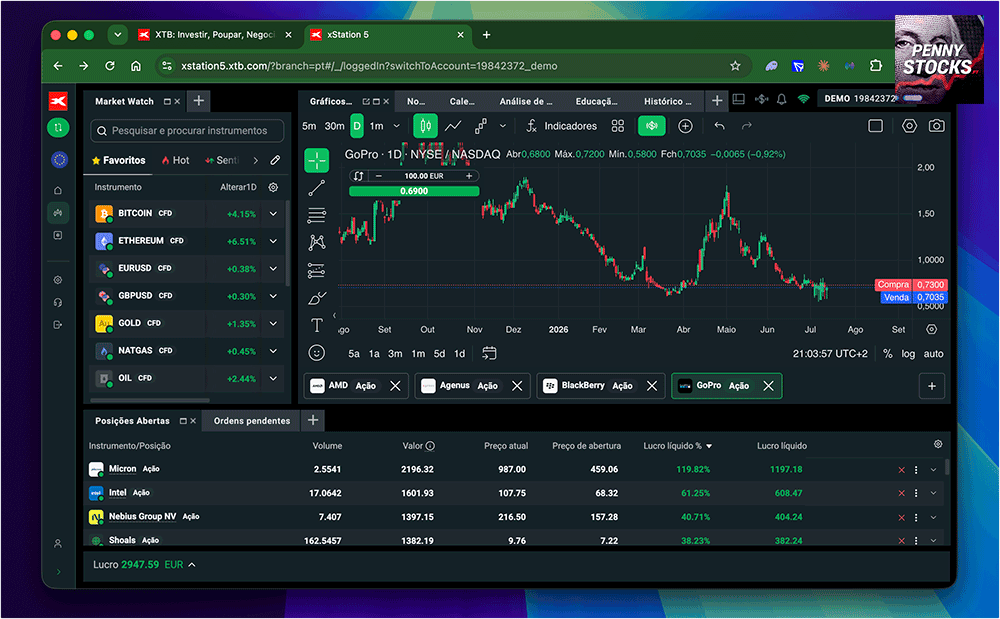Image resolution: width=1000 pixels, height=619 pixels.
Task: Open chart templates grid icon
Action: (617, 126)
